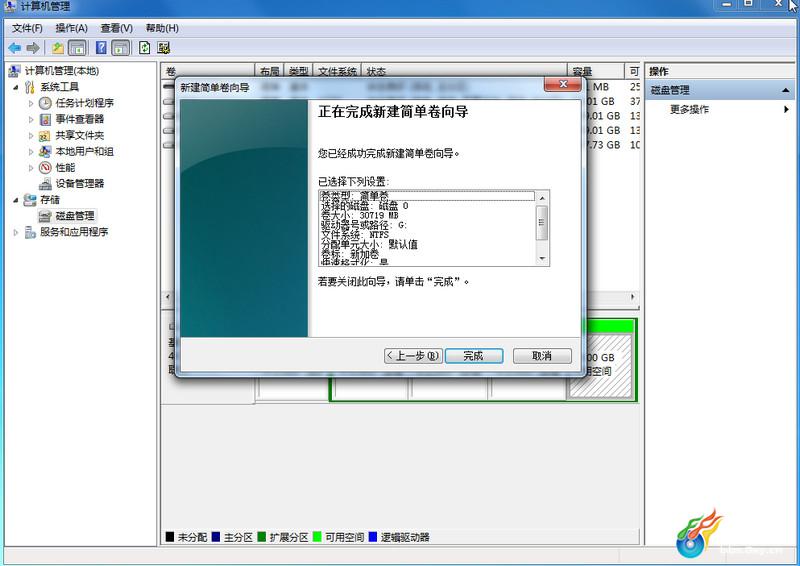800x566 pixels.
Task: Click the Back arrow toolbar icon
Action: [14, 48]
